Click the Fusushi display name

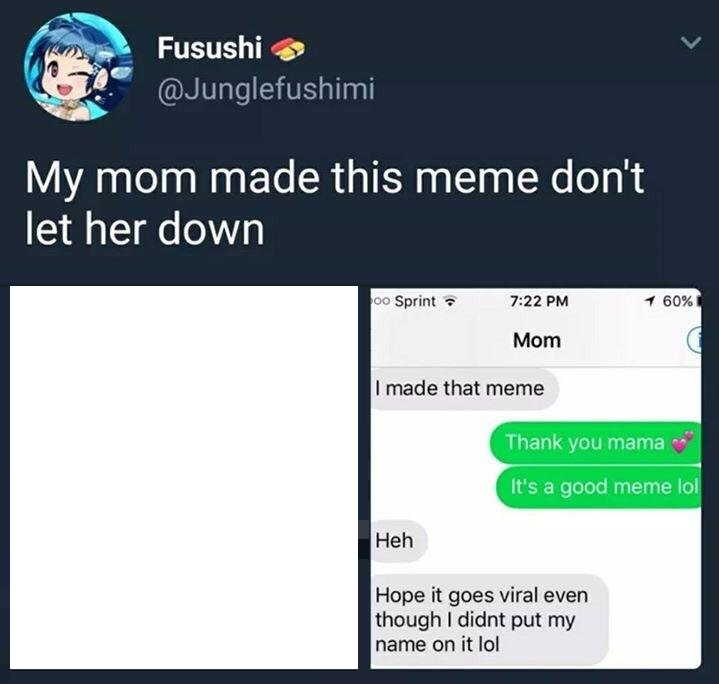pos(210,47)
